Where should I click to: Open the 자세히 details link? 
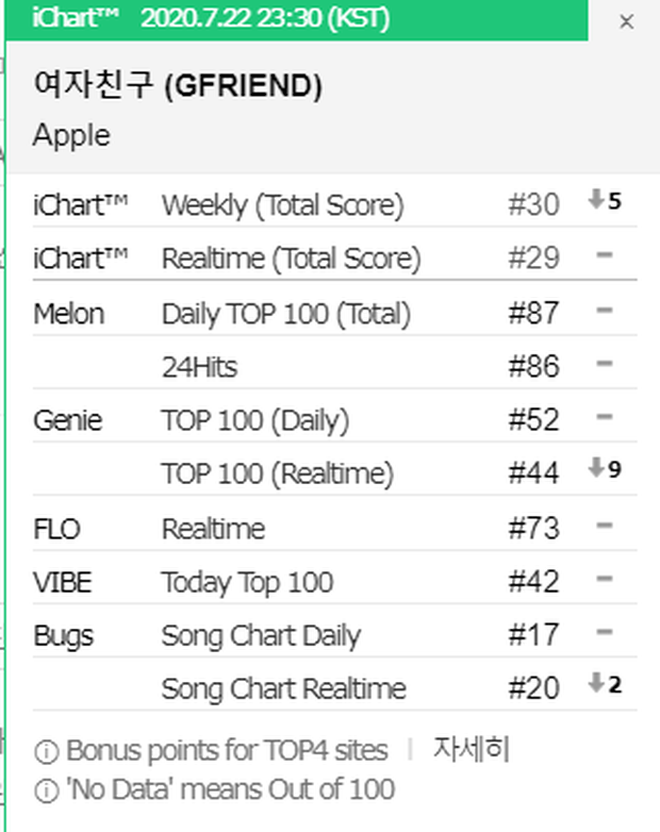click(471, 749)
